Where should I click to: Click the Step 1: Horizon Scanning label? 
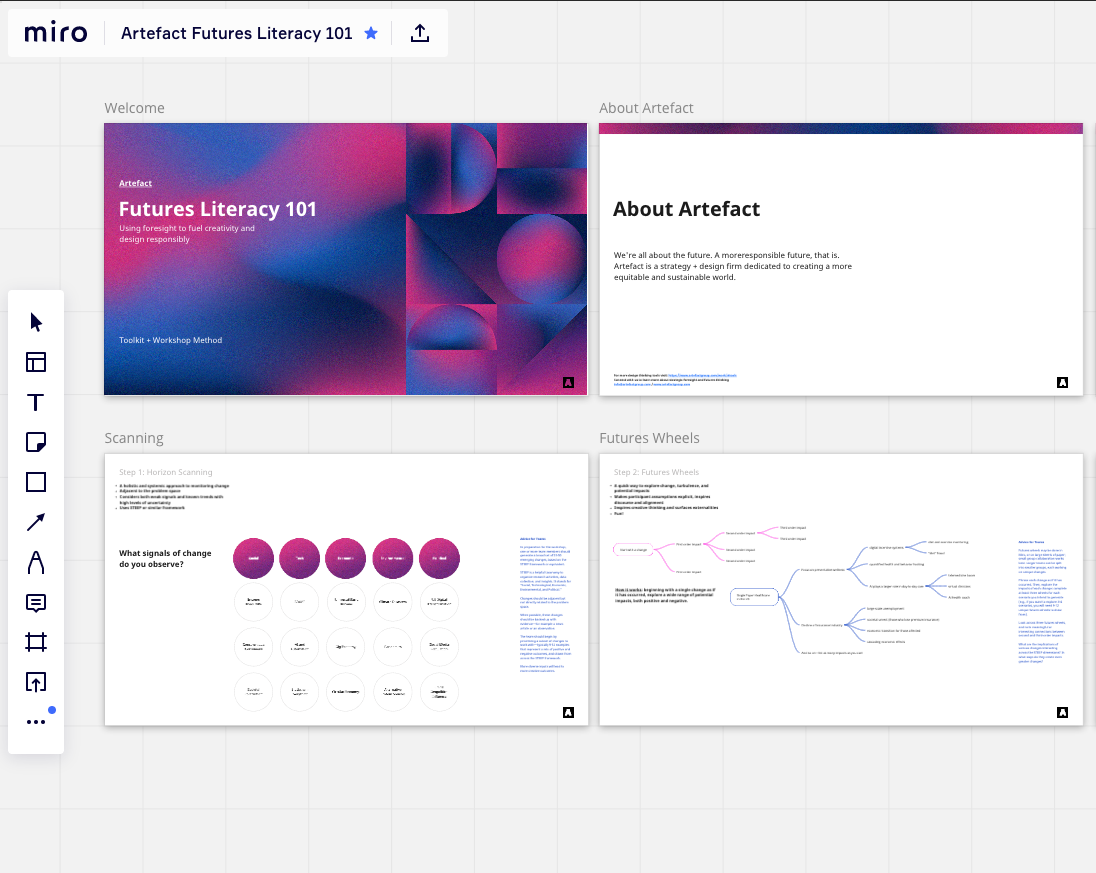click(x=166, y=472)
